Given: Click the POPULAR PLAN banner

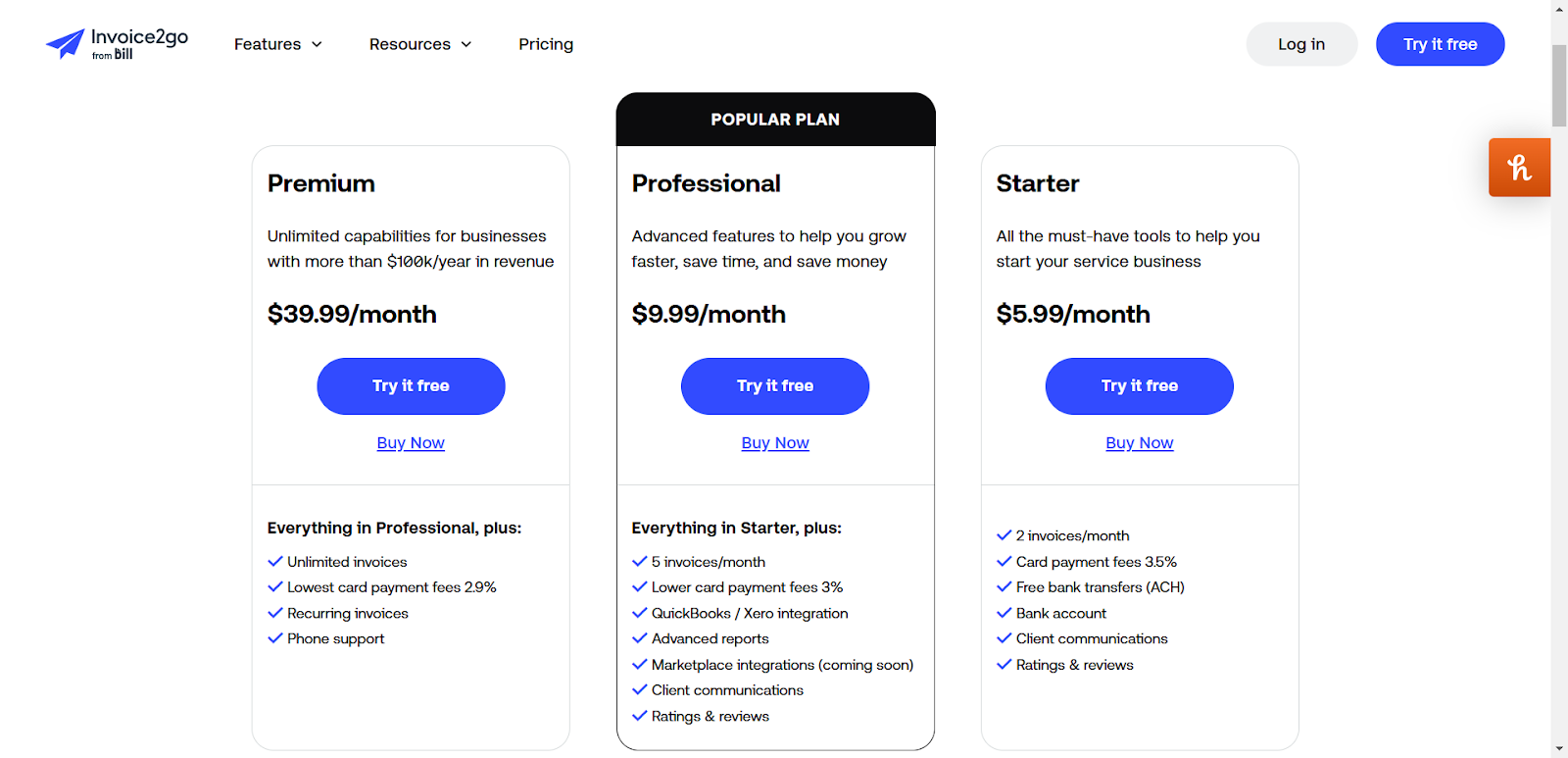Looking at the screenshot, I should [774, 119].
